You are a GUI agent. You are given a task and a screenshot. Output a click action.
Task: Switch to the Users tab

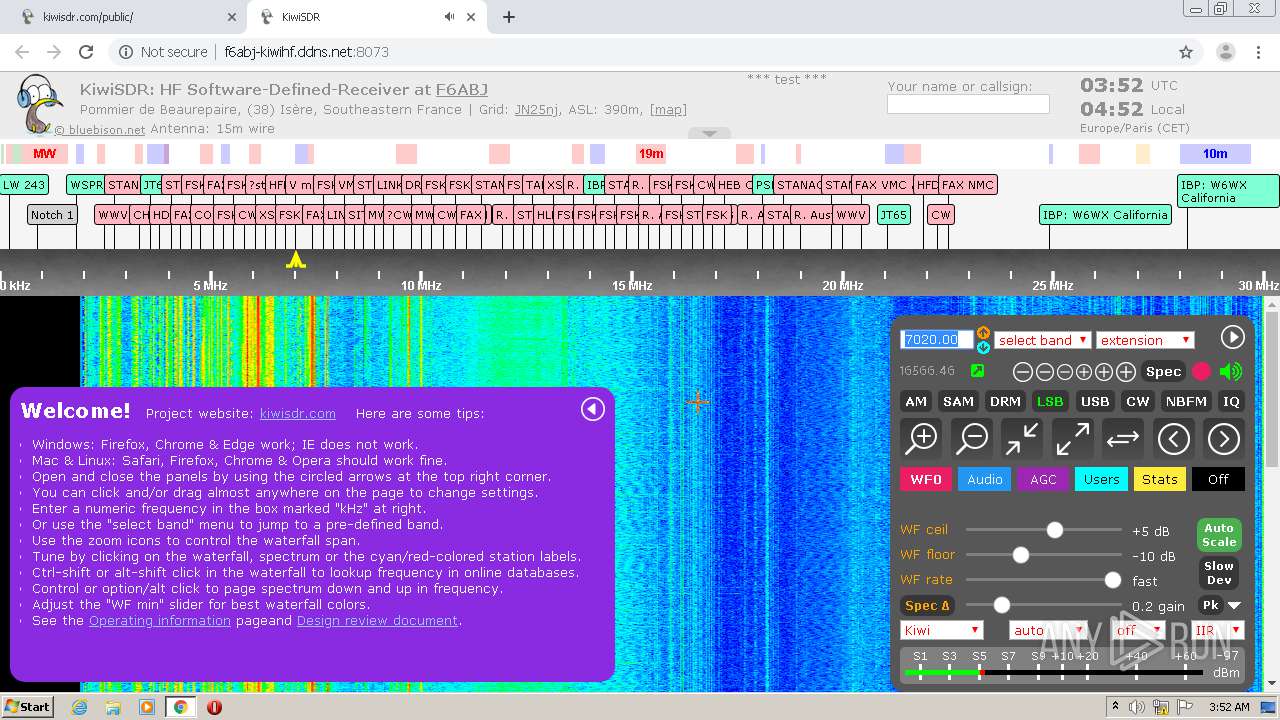(x=1102, y=479)
